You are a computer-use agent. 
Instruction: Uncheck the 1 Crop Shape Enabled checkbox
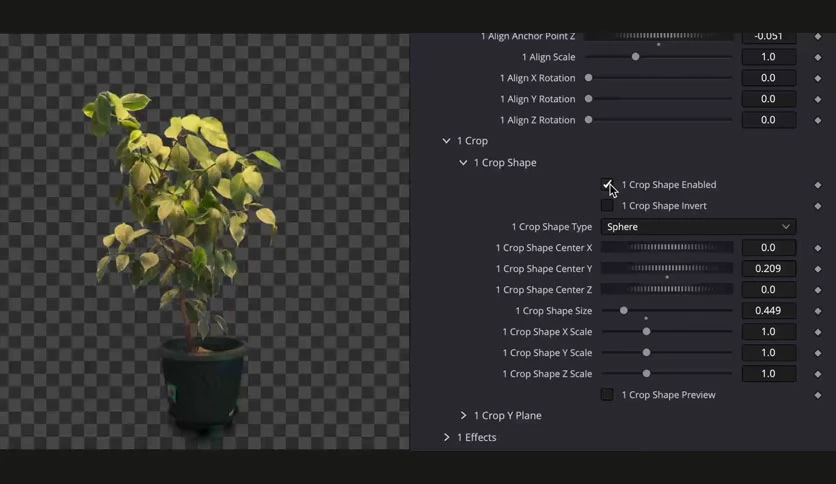click(607, 184)
